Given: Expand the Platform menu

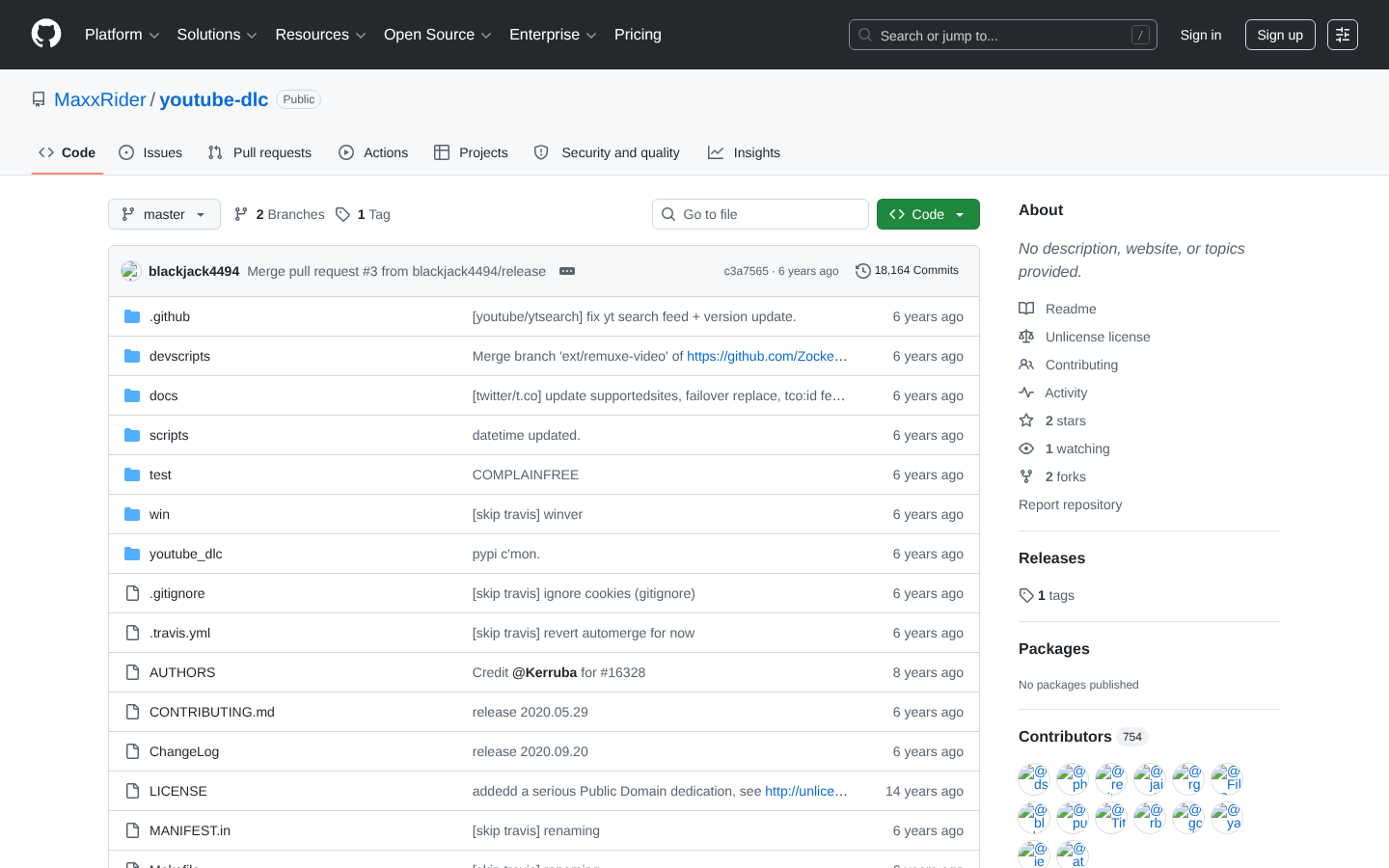Looking at the screenshot, I should pyautogui.click(x=123, y=35).
